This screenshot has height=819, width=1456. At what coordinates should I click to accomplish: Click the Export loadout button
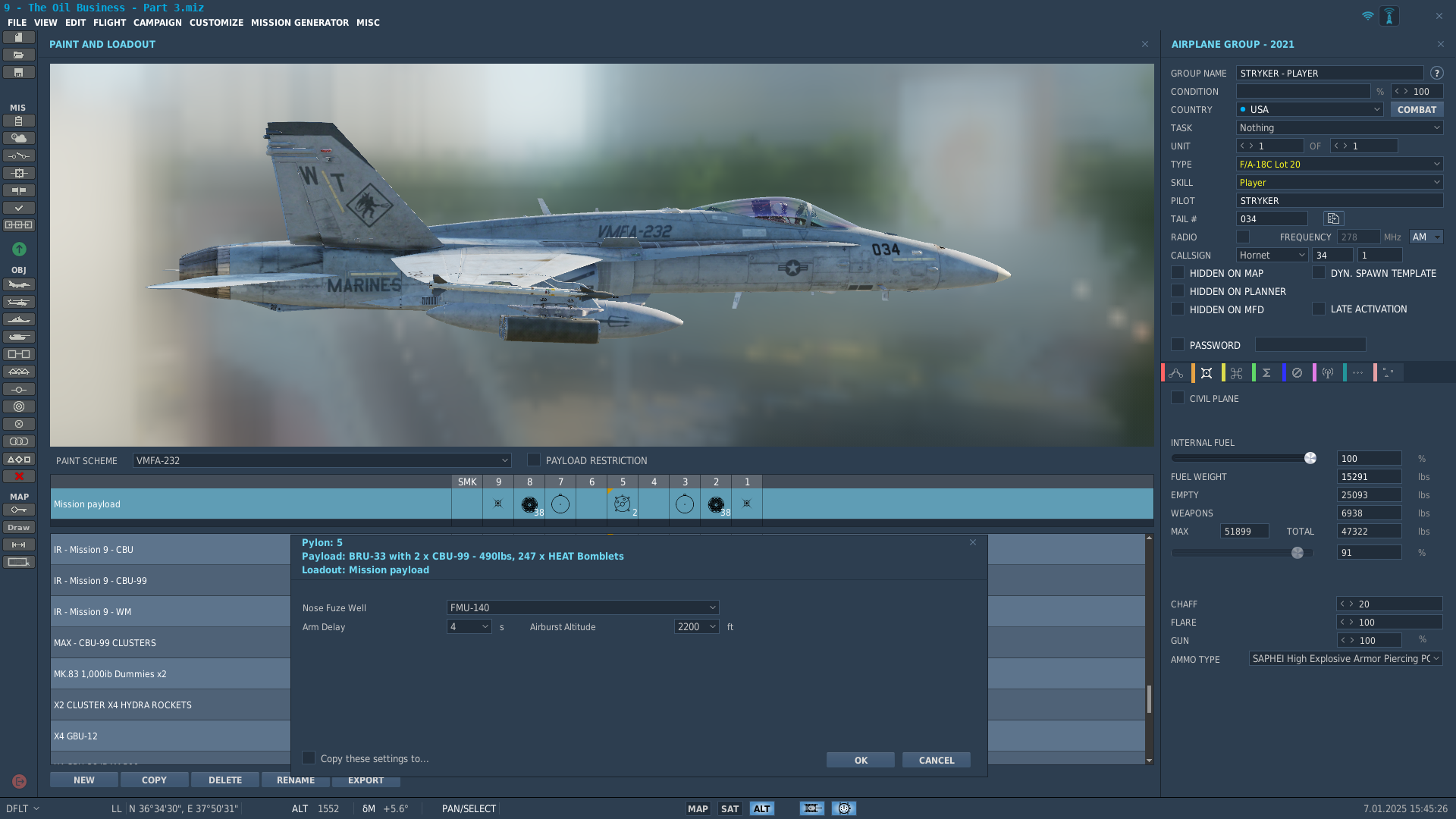pos(366,780)
